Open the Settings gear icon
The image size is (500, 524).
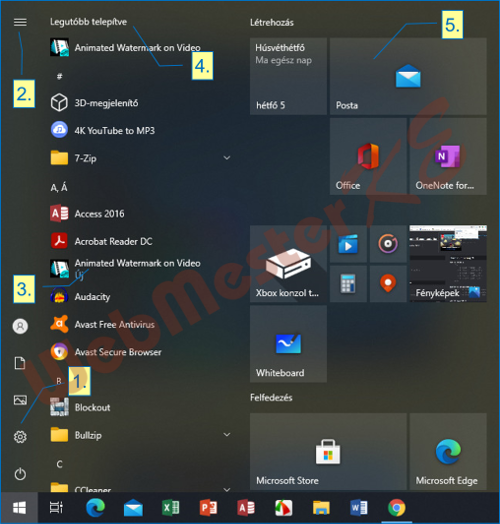20,436
